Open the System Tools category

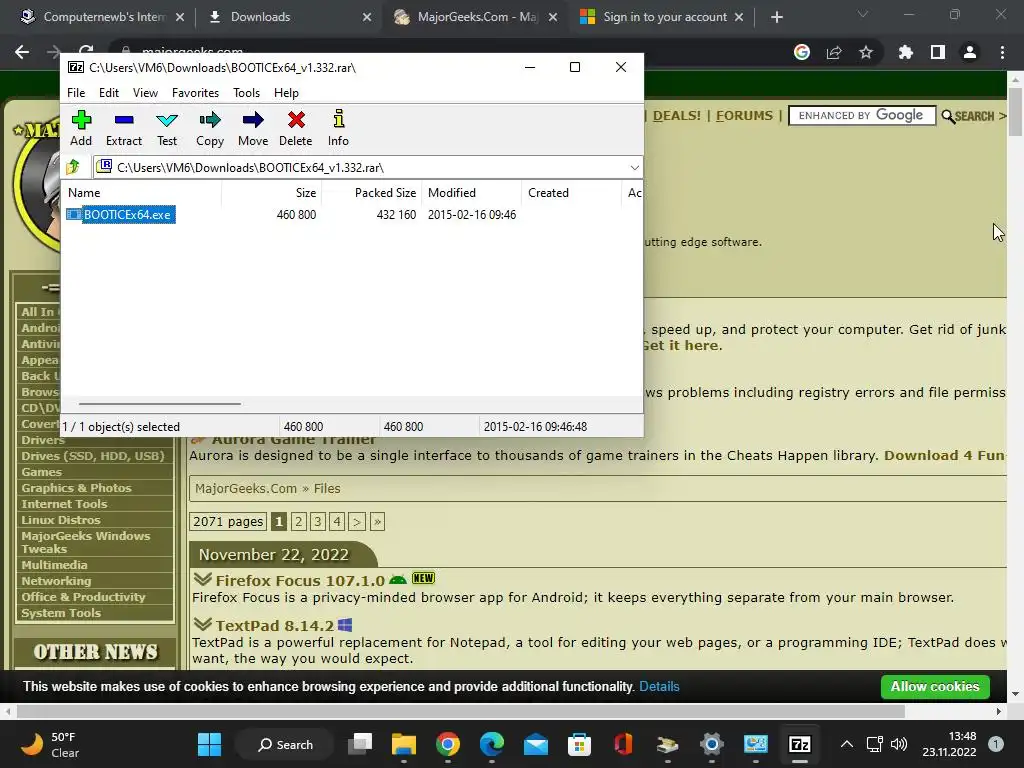pyautogui.click(x=61, y=613)
